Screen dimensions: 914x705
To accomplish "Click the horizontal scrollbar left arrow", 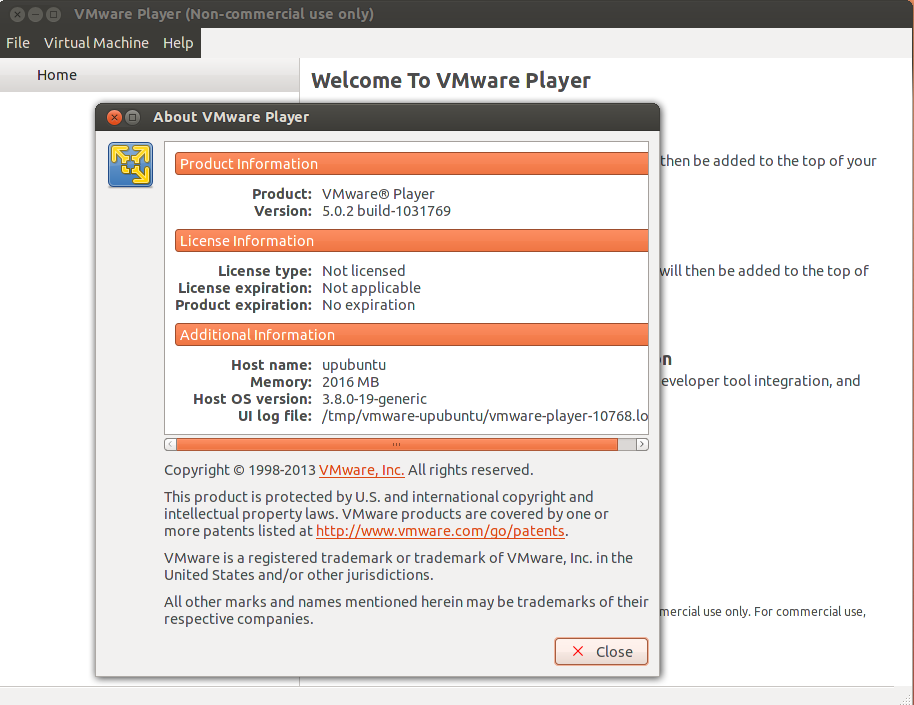I will [170, 444].
